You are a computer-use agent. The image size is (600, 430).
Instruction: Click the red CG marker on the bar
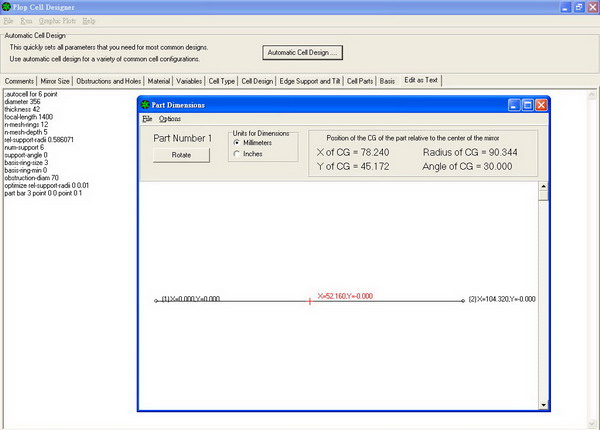(310, 300)
